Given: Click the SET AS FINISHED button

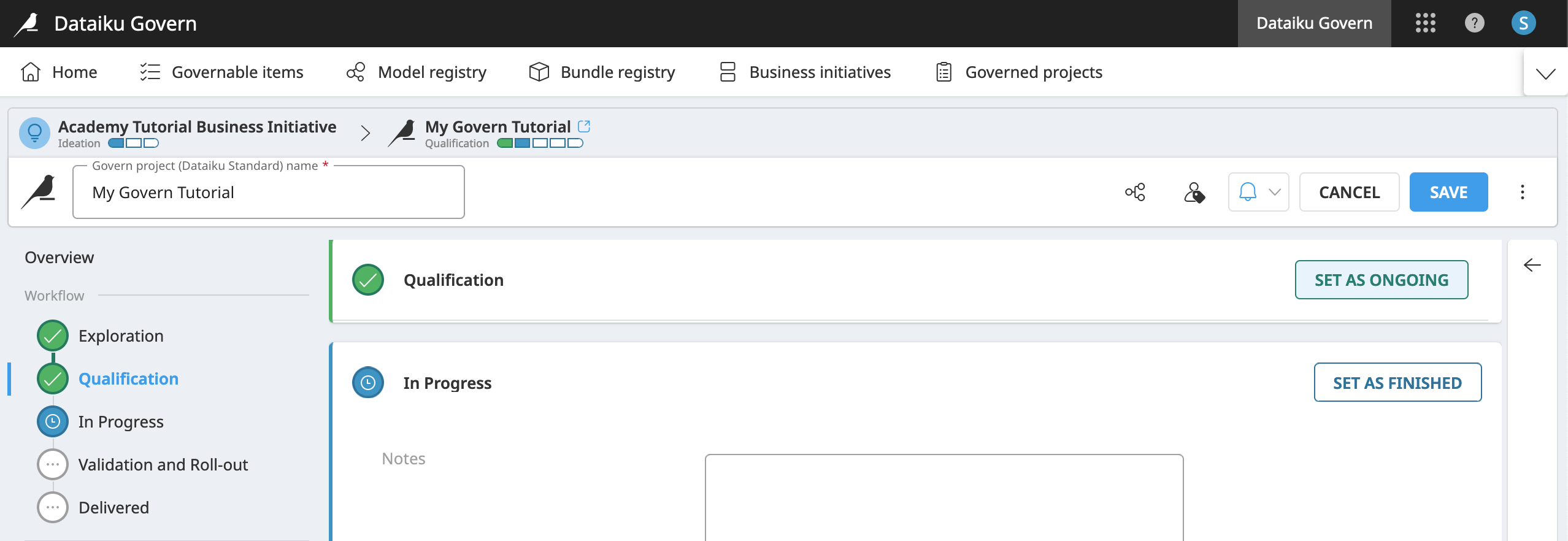Looking at the screenshot, I should pyautogui.click(x=1397, y=383).
